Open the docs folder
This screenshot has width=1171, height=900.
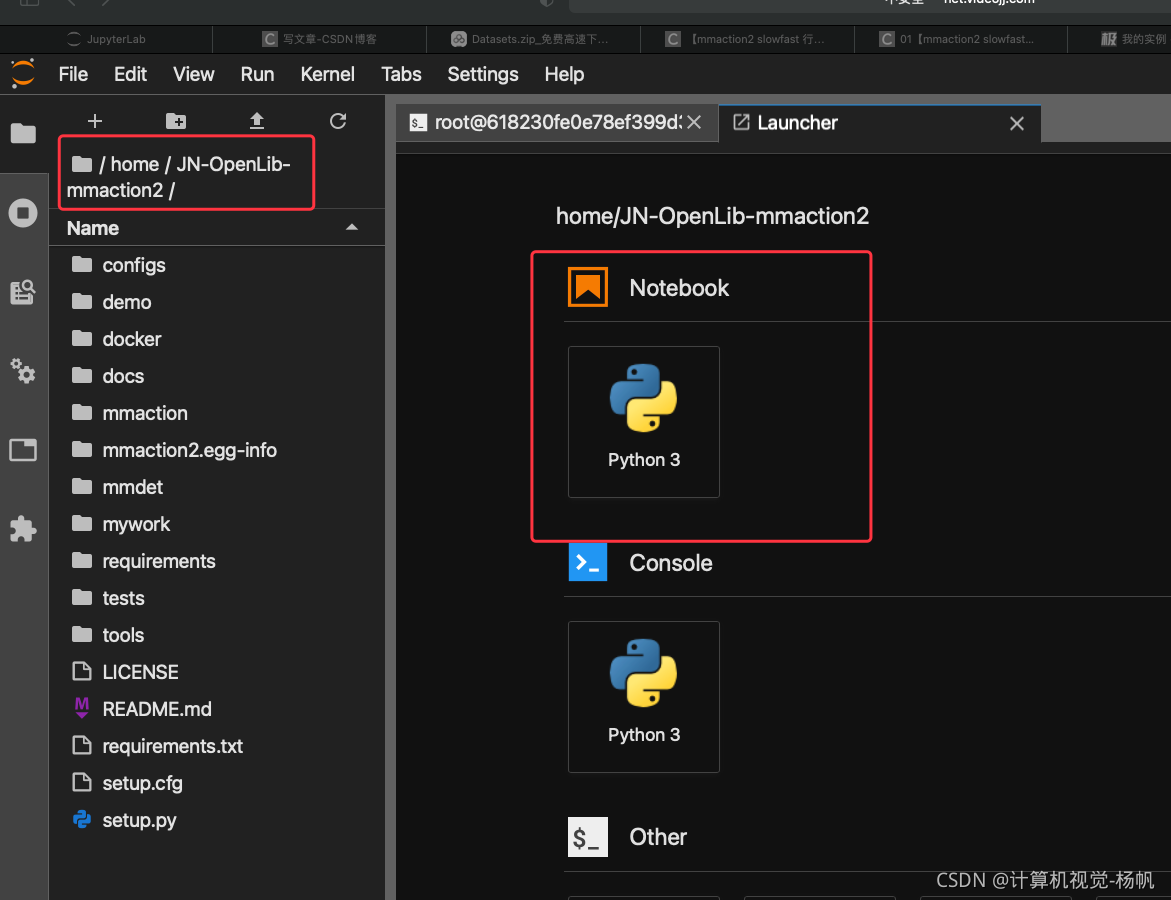tap(217, 376)
